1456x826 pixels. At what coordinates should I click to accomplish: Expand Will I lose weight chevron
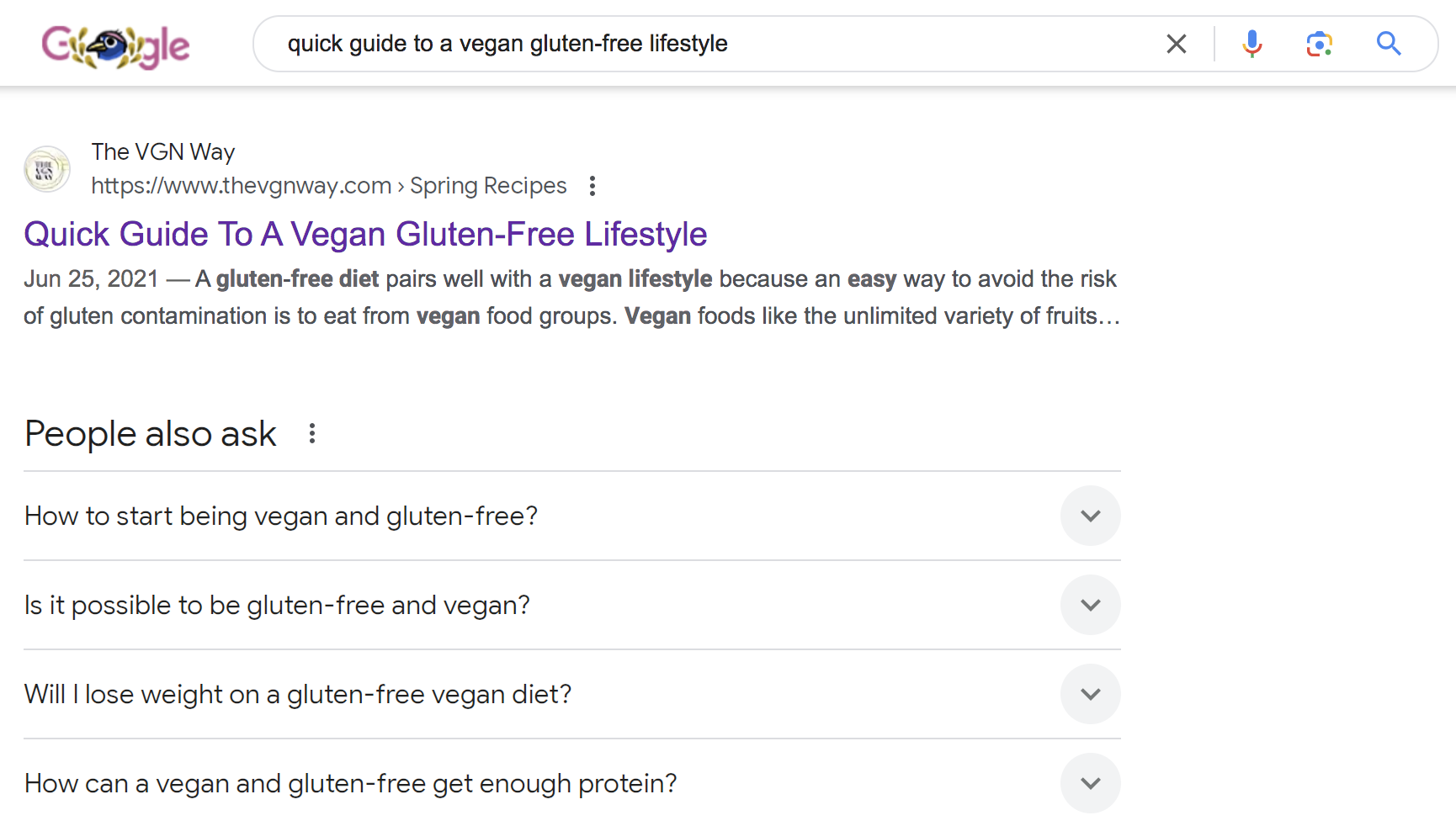[1091, 694]
